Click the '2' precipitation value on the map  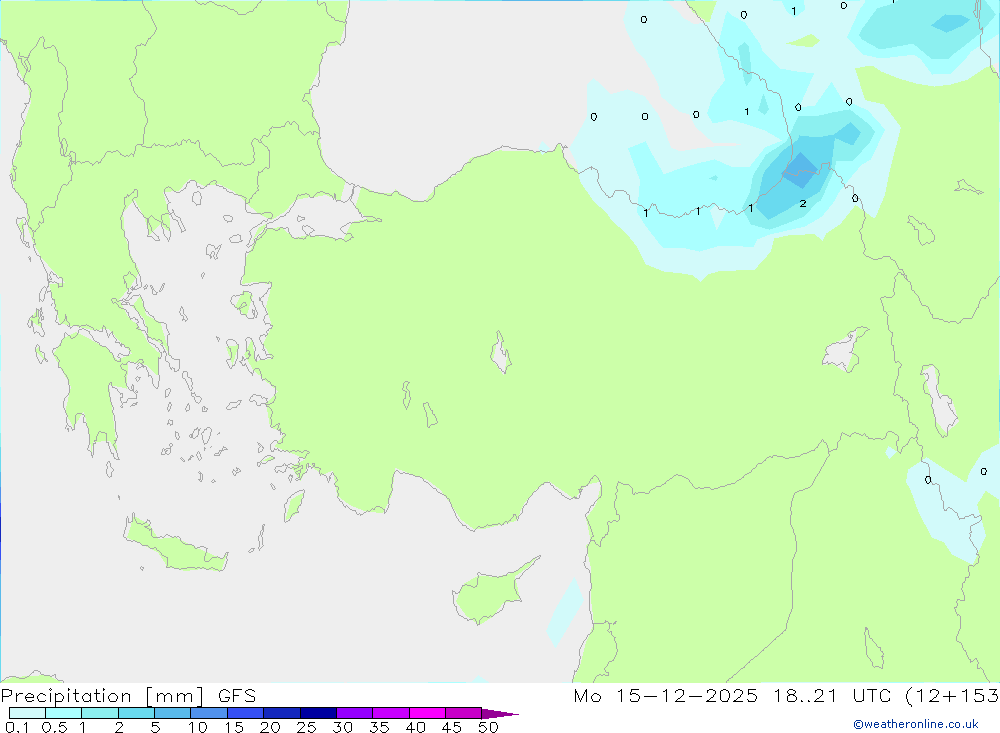click(x=803, y=204)
